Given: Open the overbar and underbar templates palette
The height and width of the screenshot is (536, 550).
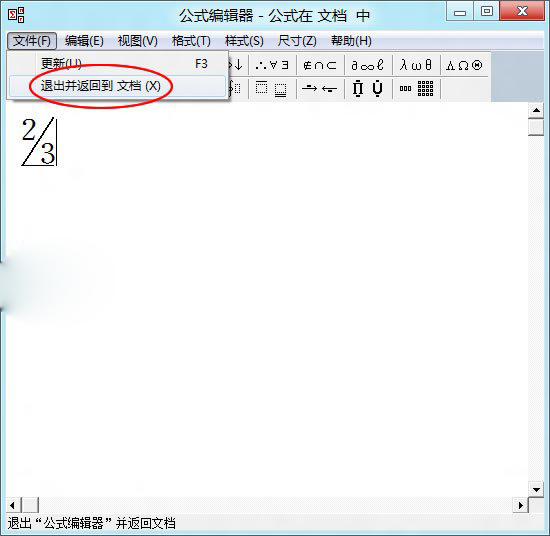Looking at the screenshot, I should pos(272,88).
